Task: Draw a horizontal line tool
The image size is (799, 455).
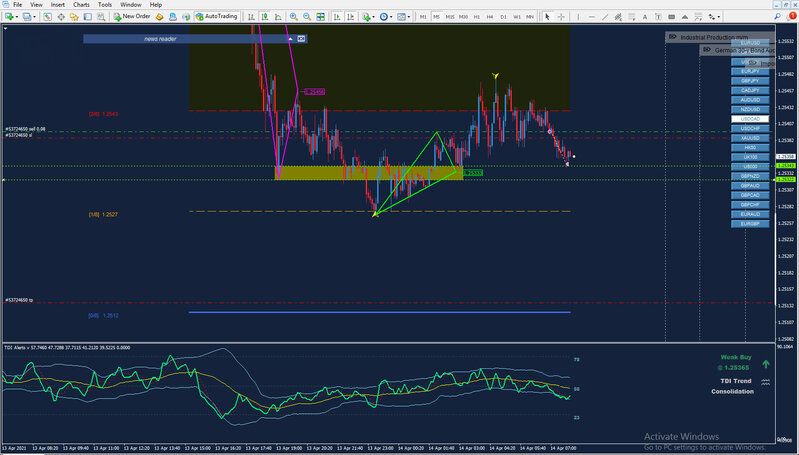Action: coord(592,17)
